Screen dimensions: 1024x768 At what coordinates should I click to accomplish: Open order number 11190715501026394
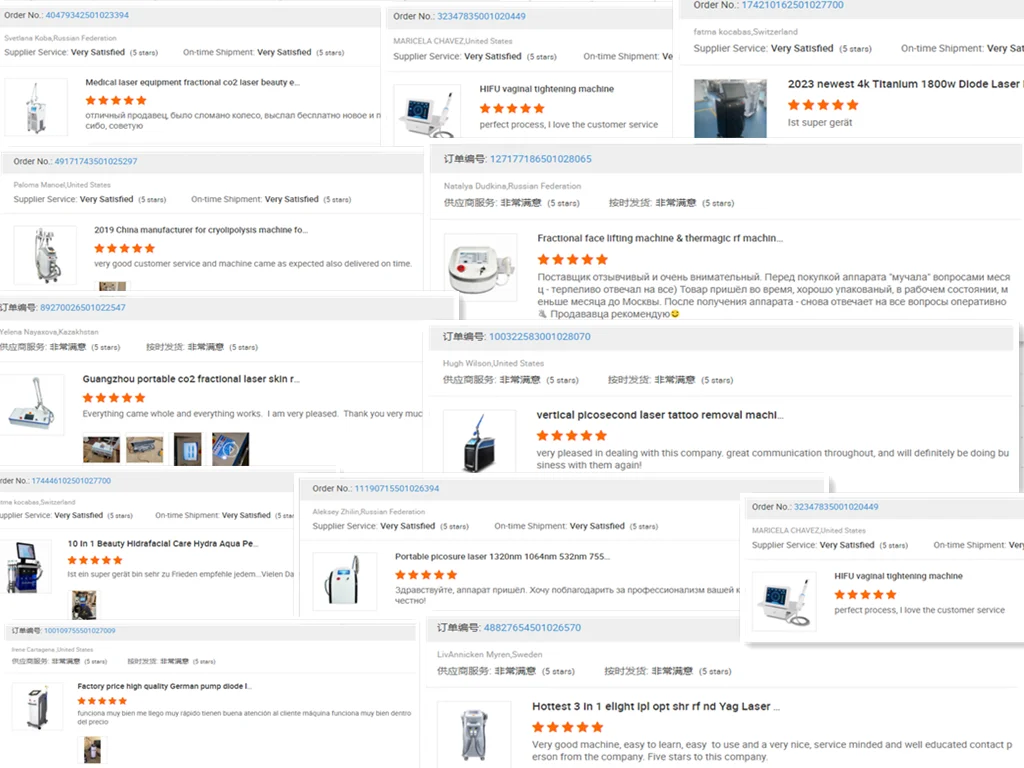[x=396, y=488]
